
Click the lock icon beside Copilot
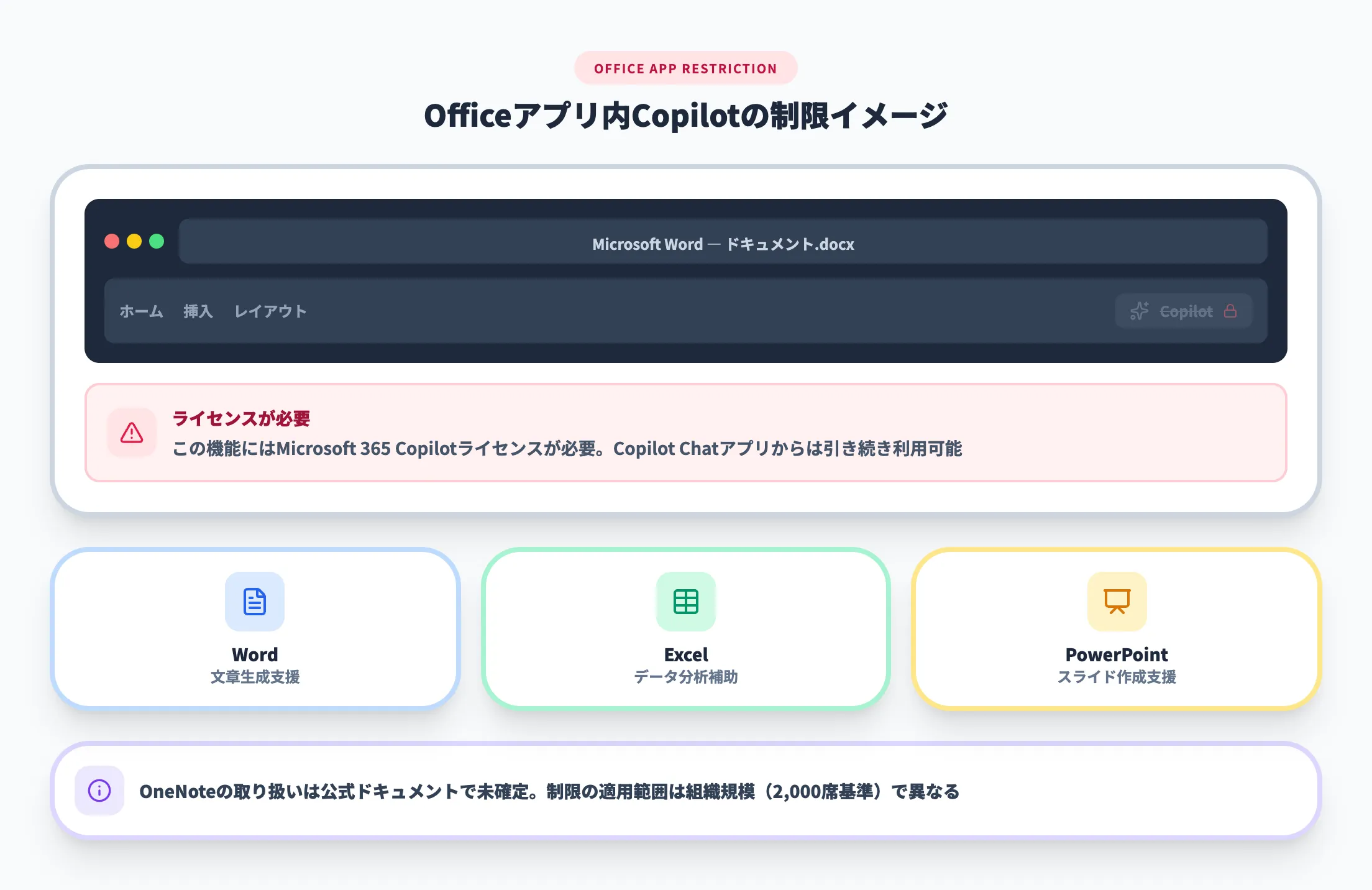pos(1230,311)
